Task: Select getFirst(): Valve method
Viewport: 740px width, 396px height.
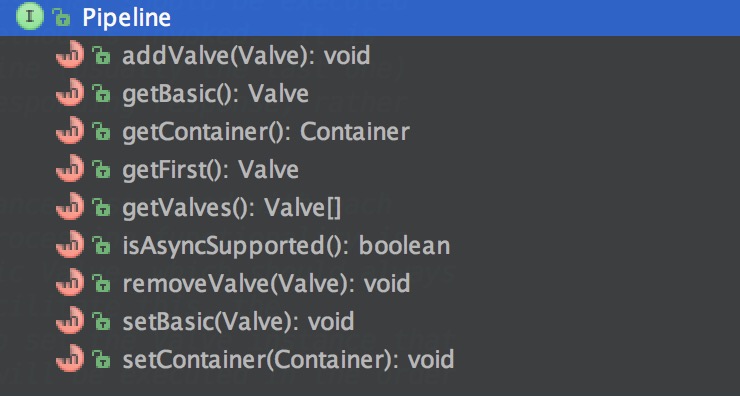Action: (210, 169)
